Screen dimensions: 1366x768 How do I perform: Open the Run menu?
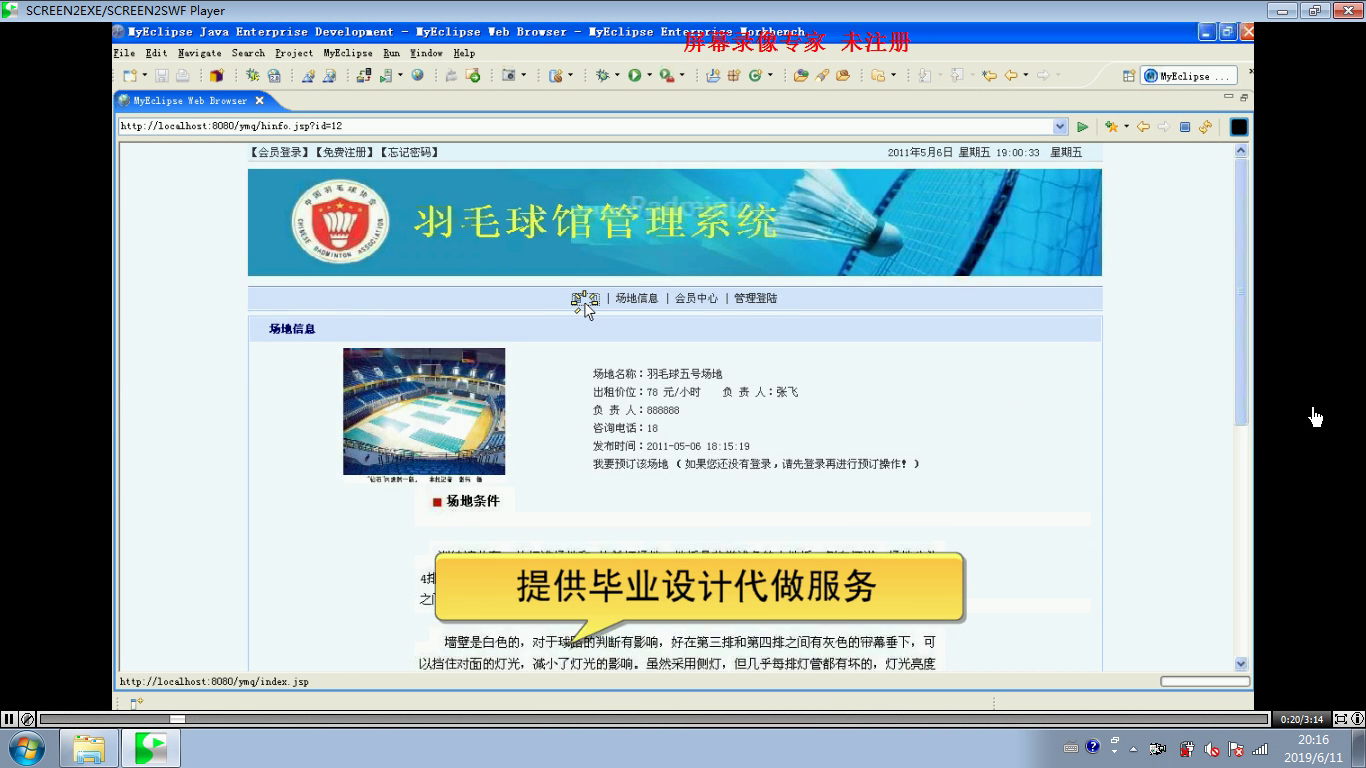coord(391,53)
